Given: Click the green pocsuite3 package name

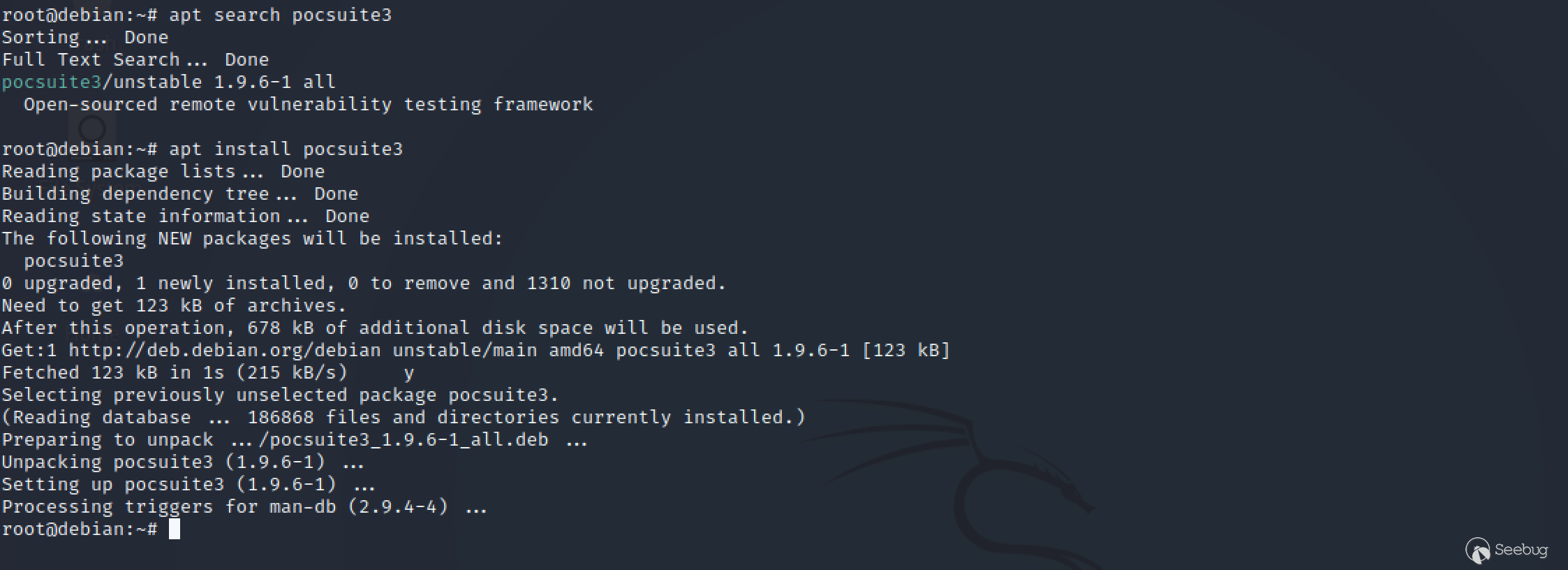Looking at the screenshot, I should 52,82.
